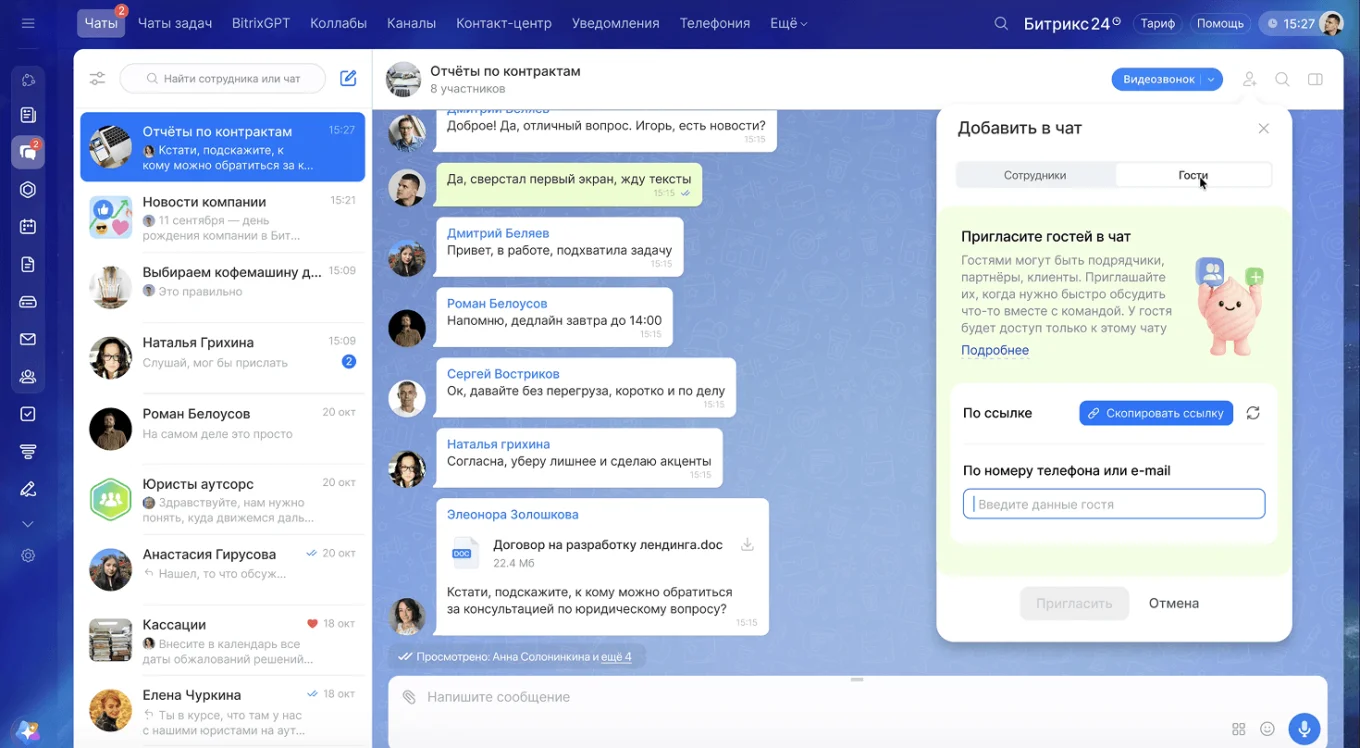The image size is (1360, 748).
Task: Start a Видеозвонок call
Action: [x=1158, y=79]
